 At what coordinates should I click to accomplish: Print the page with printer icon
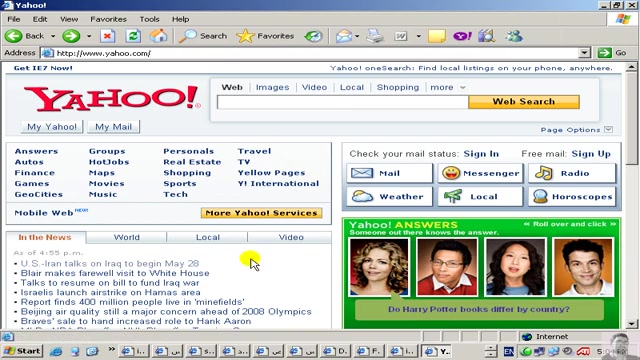tap(375, 36)
